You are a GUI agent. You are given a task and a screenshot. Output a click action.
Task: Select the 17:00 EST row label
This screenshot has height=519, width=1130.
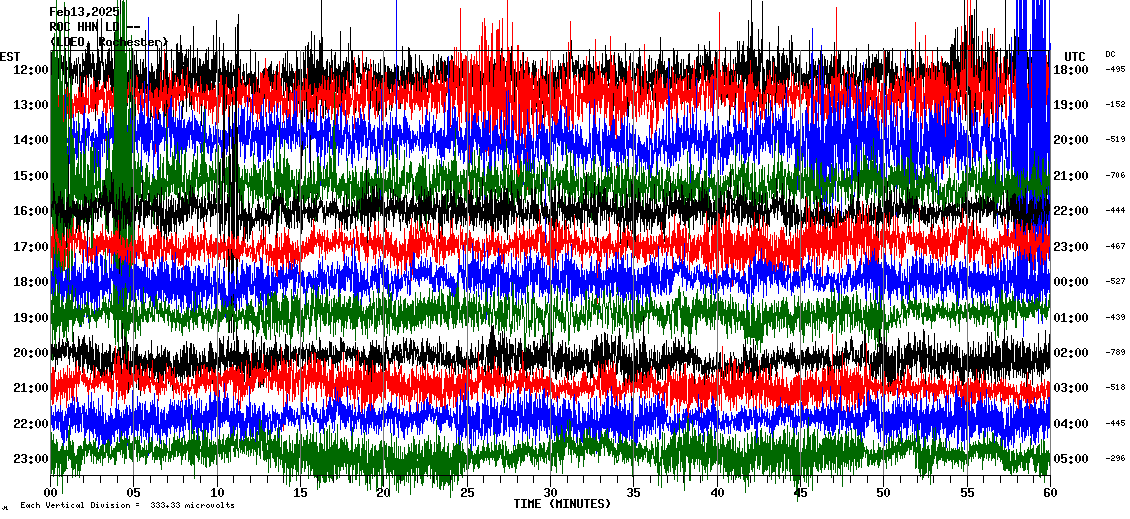click(x=30, y=247)
